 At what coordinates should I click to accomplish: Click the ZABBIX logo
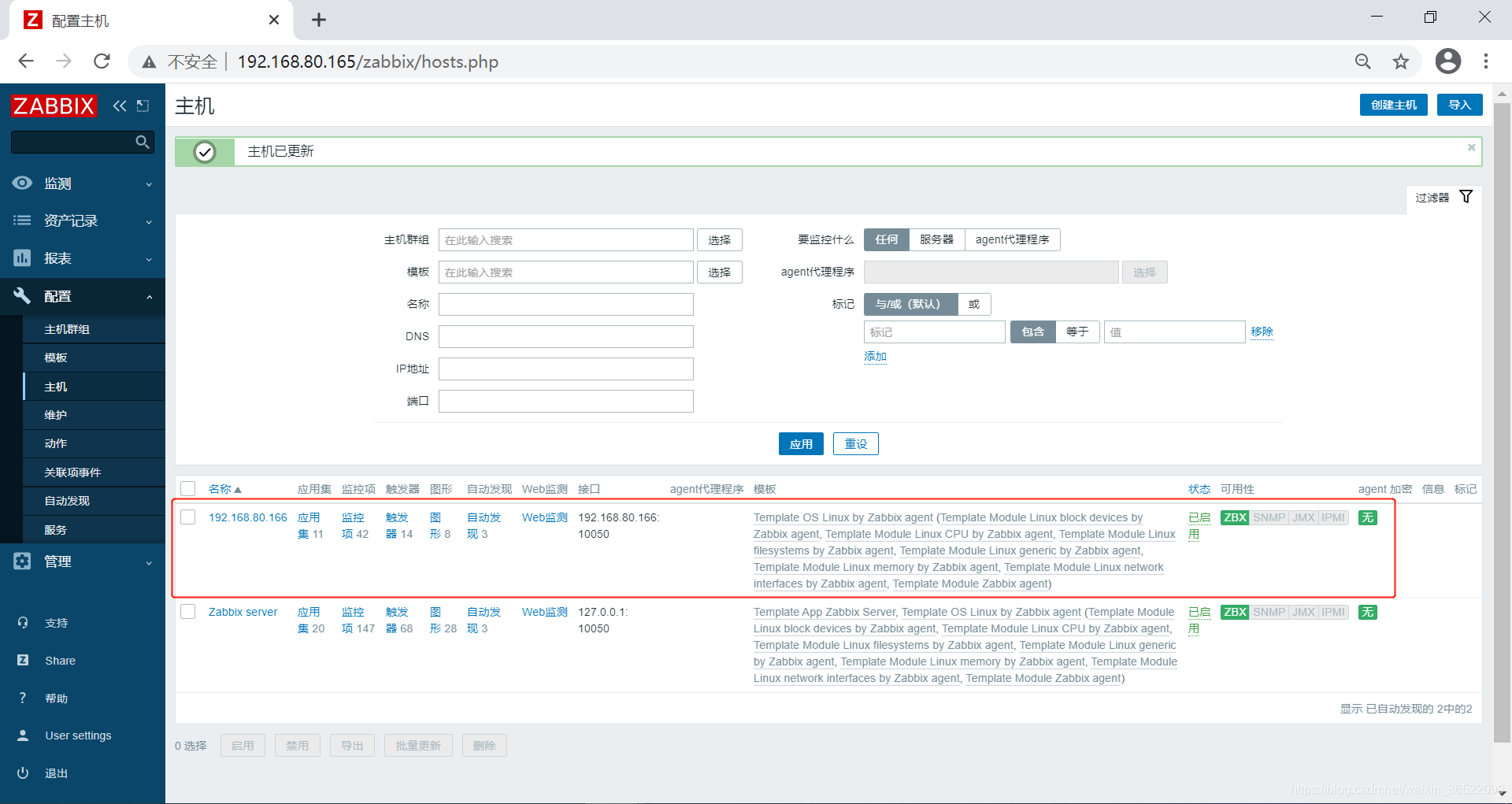tap(54, 106)
